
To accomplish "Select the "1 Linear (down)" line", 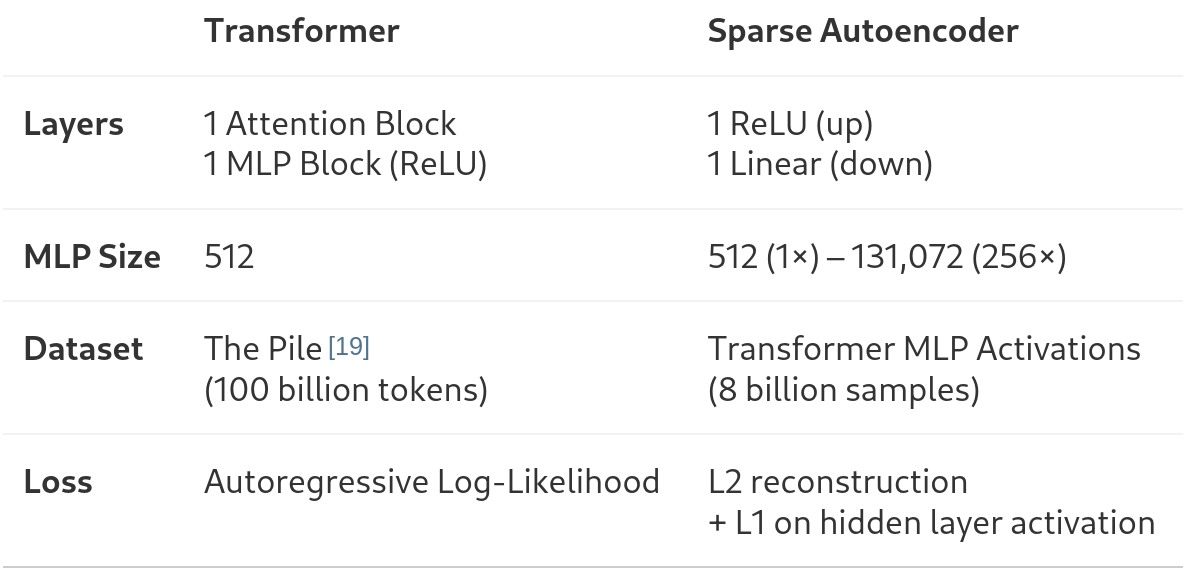I will click(819, 163).
